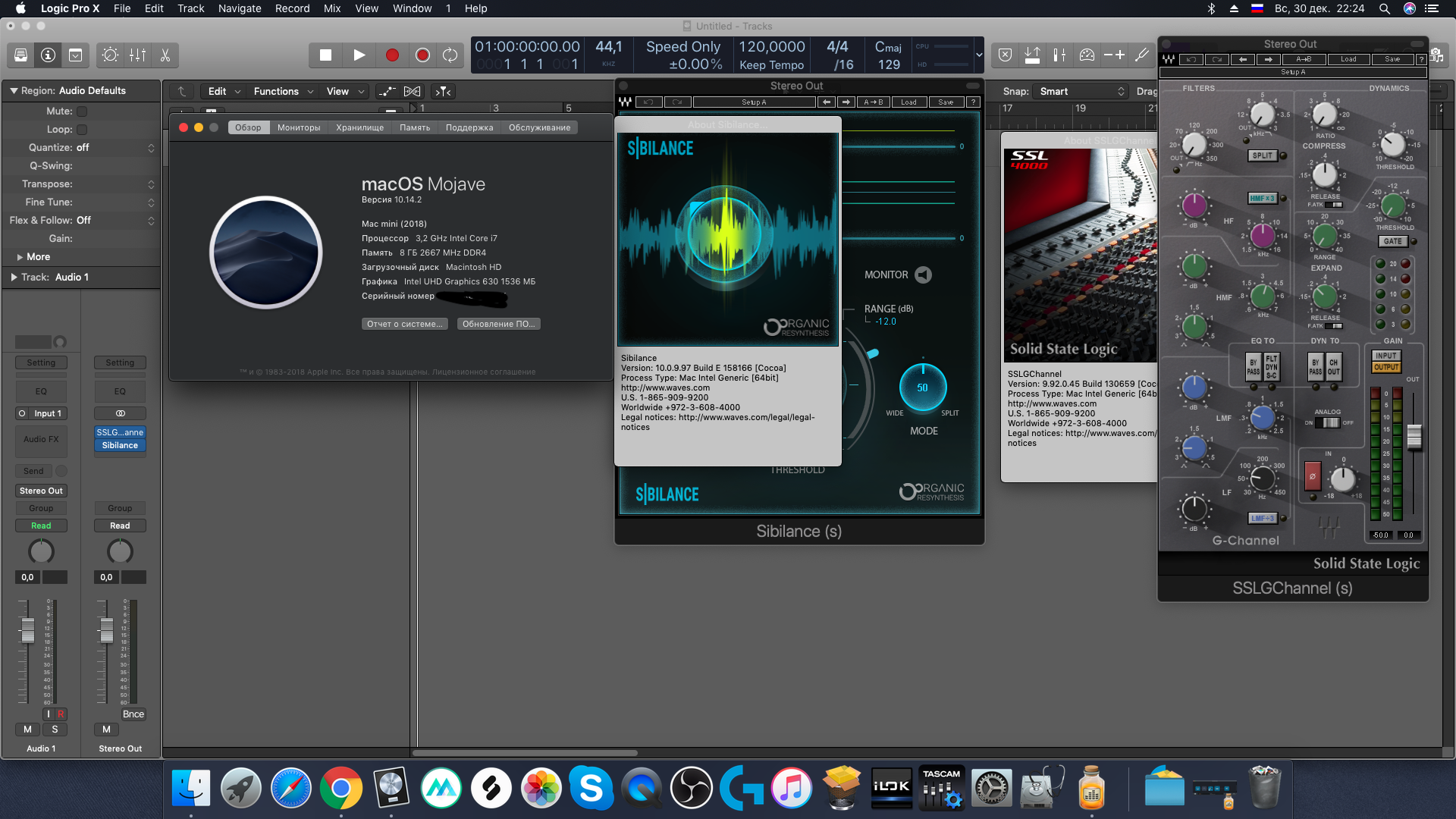Screen dimensions: 1456x819
Task: Open the Navigate menu in menu bar
Action: click(240, 8)
